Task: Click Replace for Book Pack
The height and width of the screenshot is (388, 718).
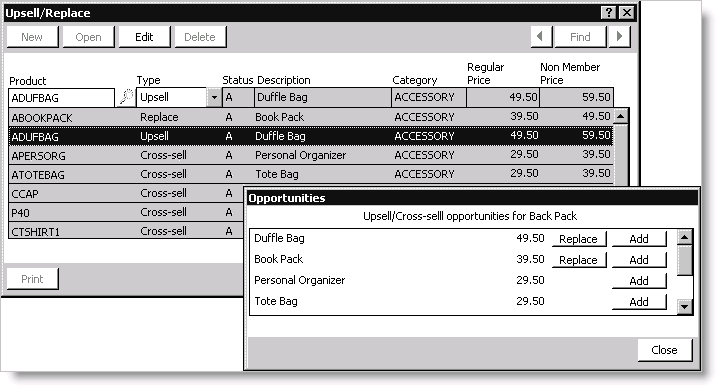Action: tap(579, 260)
